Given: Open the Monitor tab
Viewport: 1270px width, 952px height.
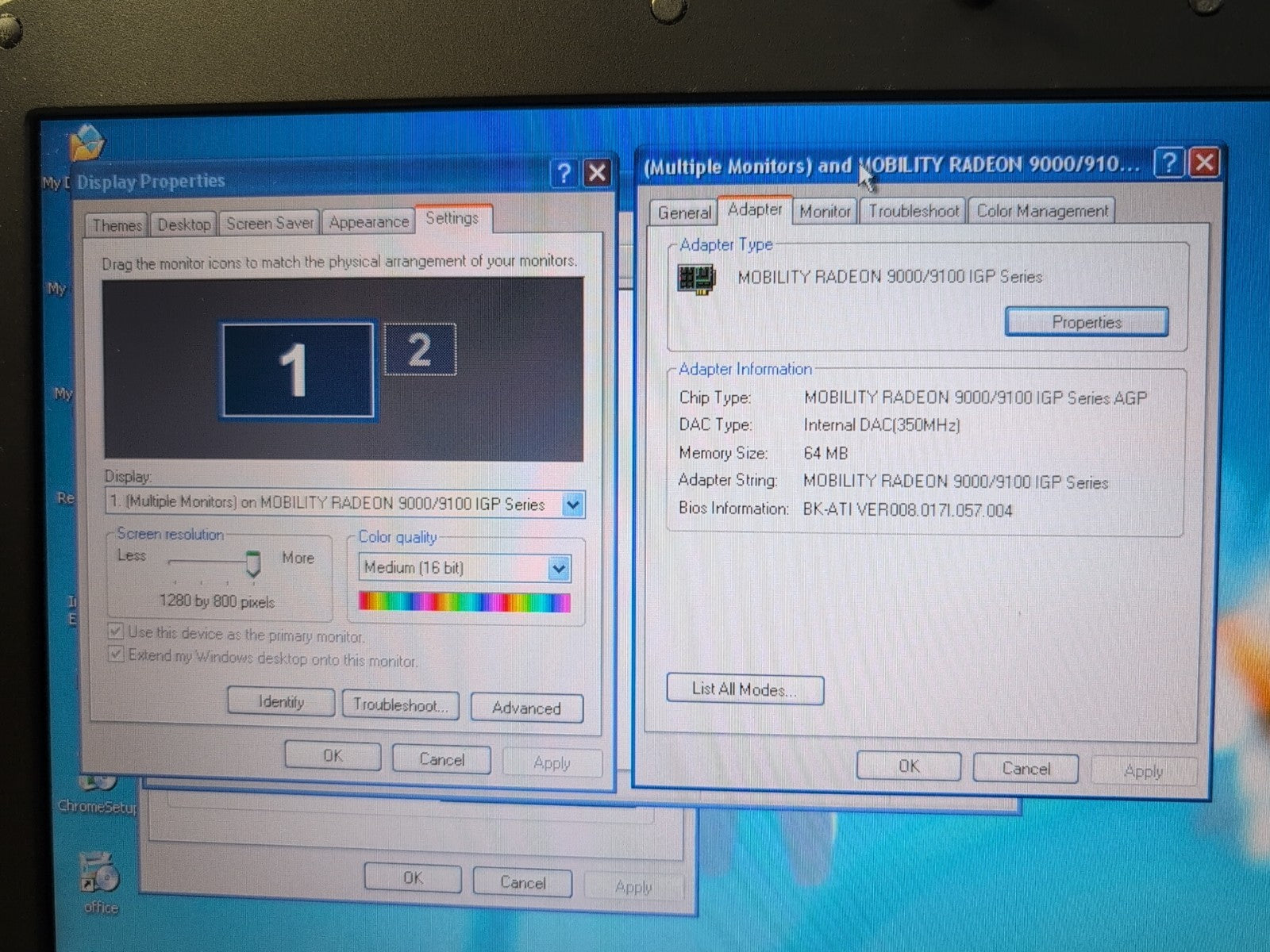Looking at the screenshot, I should [825, 211].
